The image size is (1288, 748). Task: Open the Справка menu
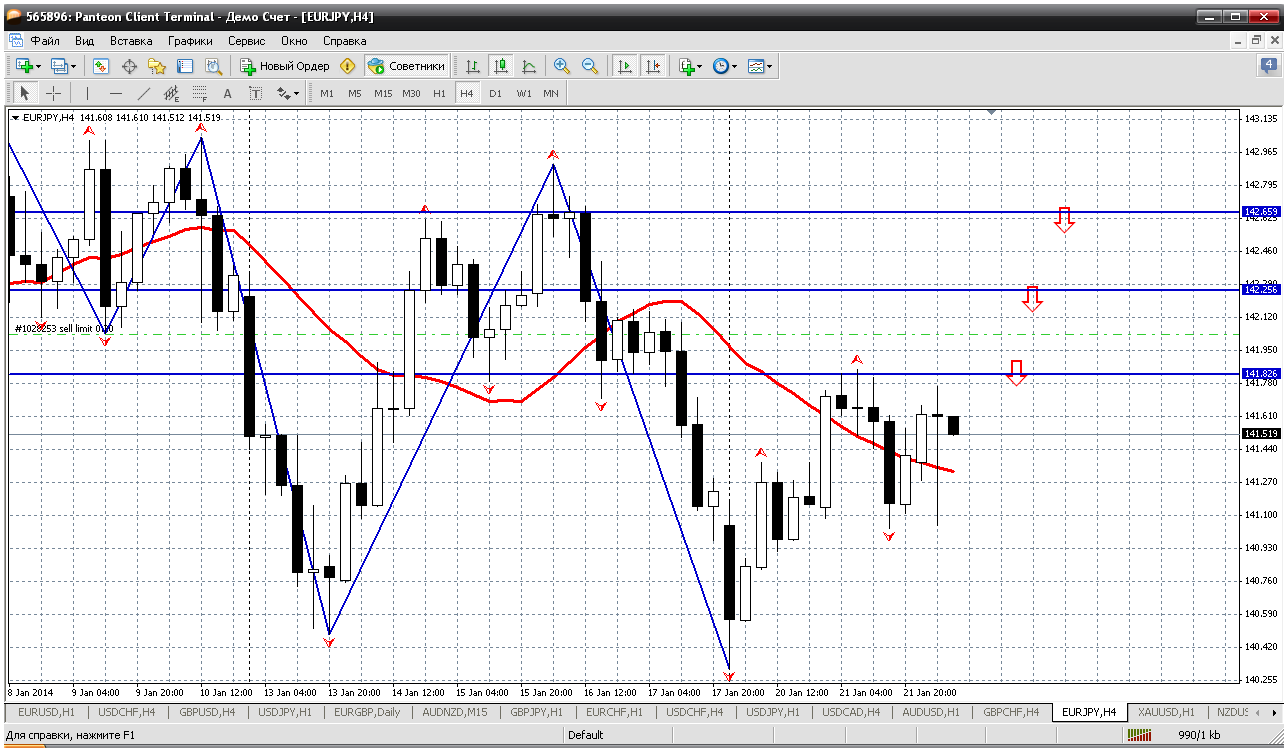(345, 41)
